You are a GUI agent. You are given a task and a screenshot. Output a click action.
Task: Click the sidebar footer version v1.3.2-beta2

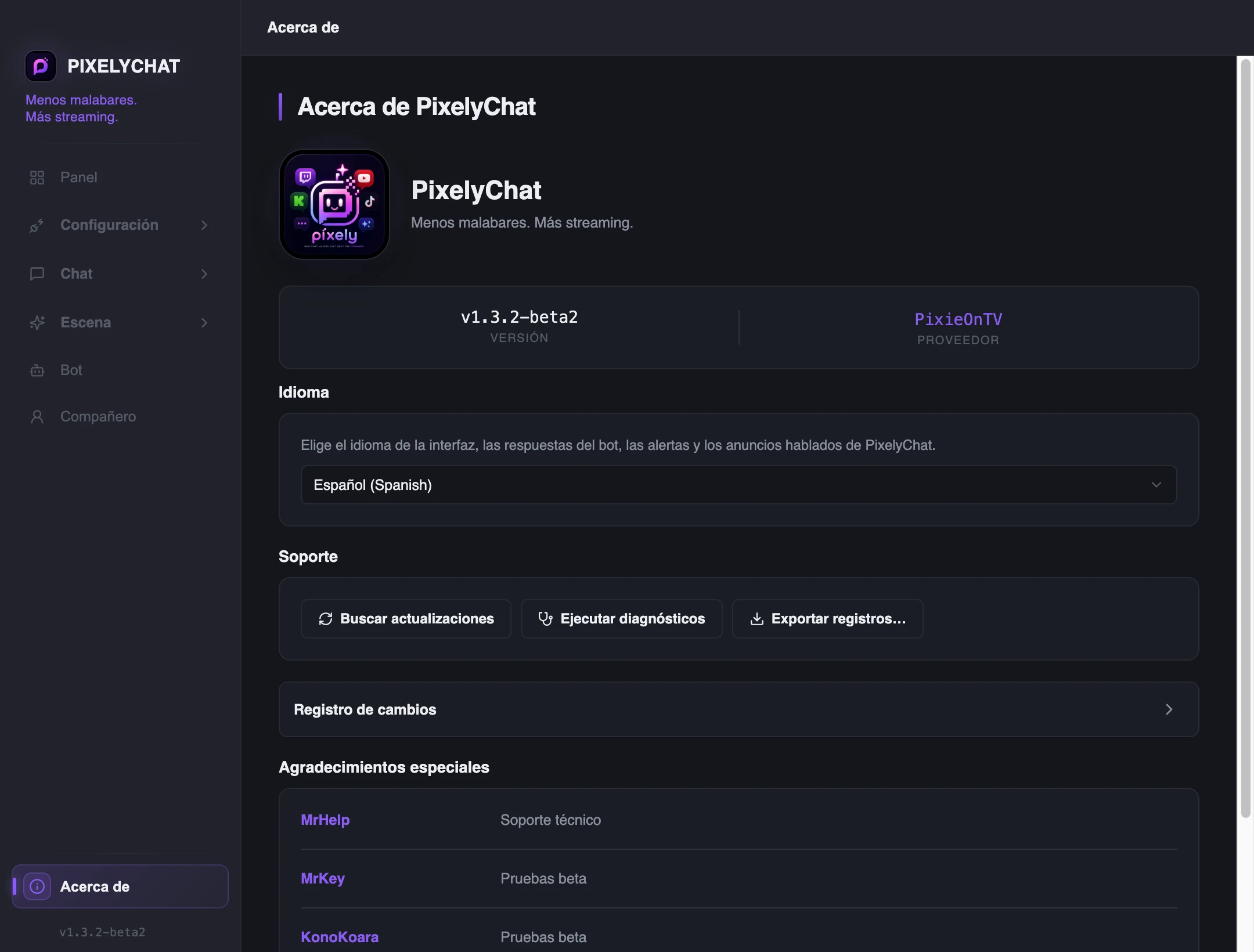pyautogui.click(x=102, y=932)
